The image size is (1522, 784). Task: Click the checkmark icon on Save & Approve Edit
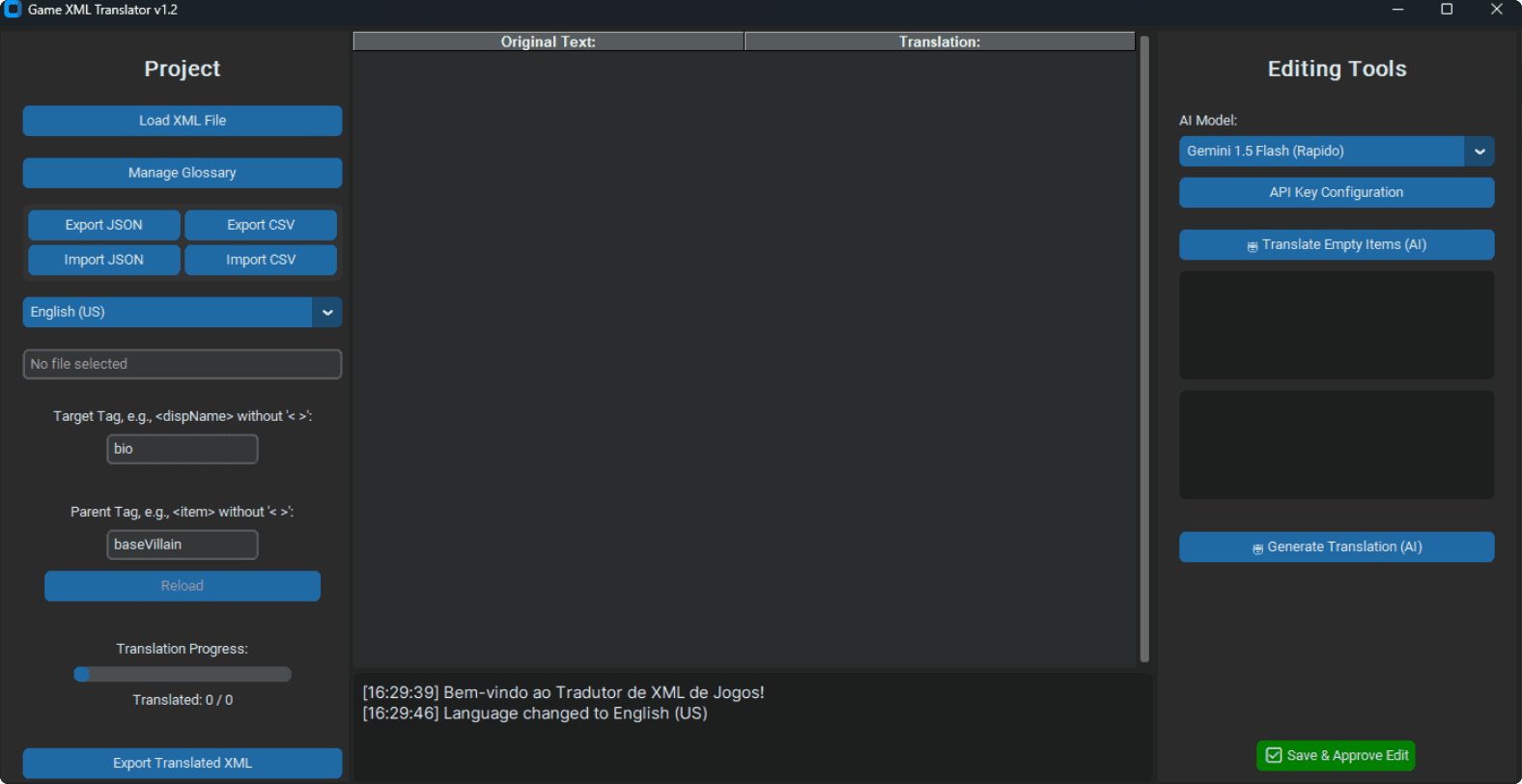(x=1274, y=755)
